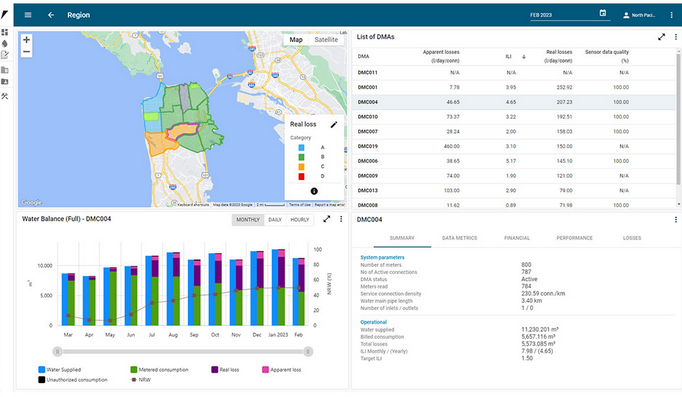Screen dimensions: 682x397
Task: Go back using the arrow icon
Action: click(51, 15)
